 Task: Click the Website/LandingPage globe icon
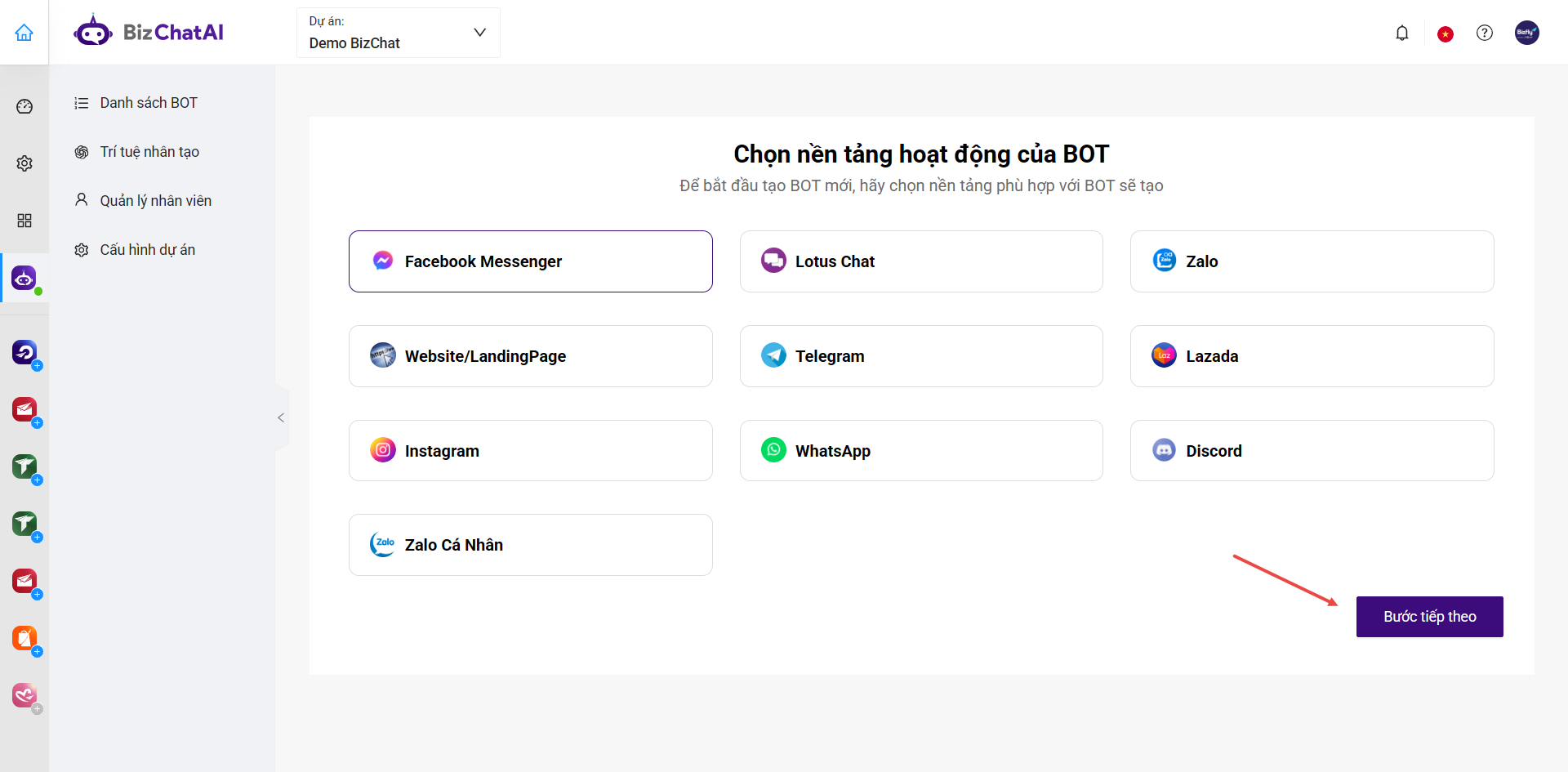click(x=383, y=355)
